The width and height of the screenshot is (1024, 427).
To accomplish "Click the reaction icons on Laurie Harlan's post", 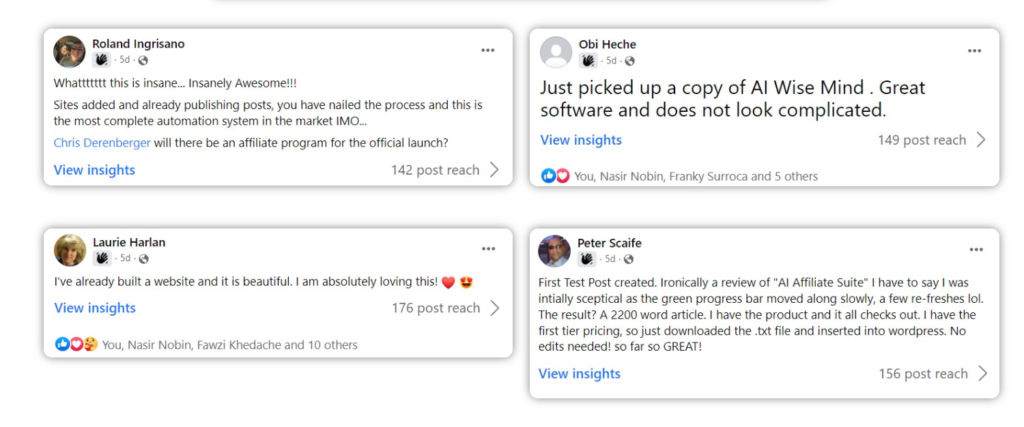I will click(76, 344).
